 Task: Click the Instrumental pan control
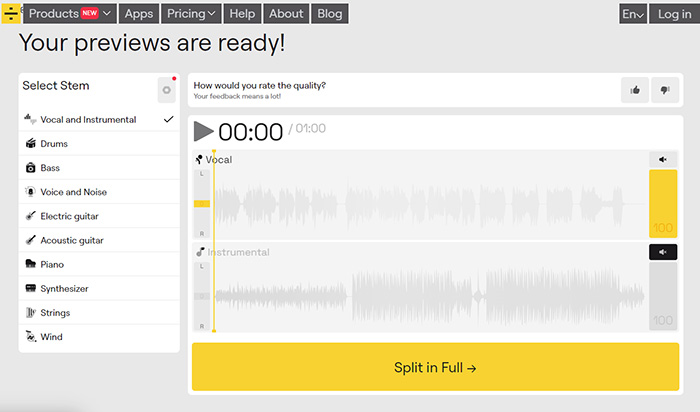coord(201,296)
